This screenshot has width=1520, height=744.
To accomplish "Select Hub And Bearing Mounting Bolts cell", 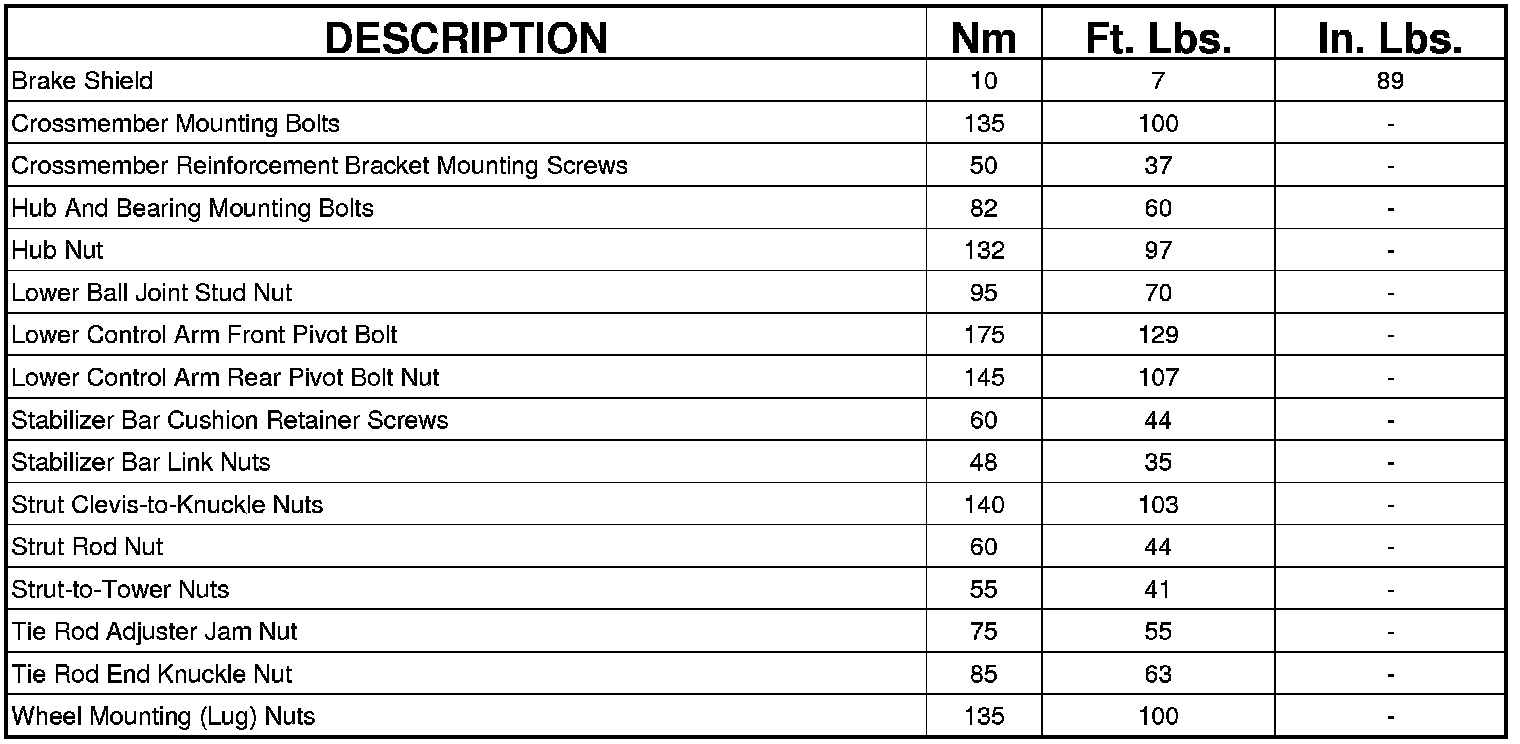I will pos(193,208).
